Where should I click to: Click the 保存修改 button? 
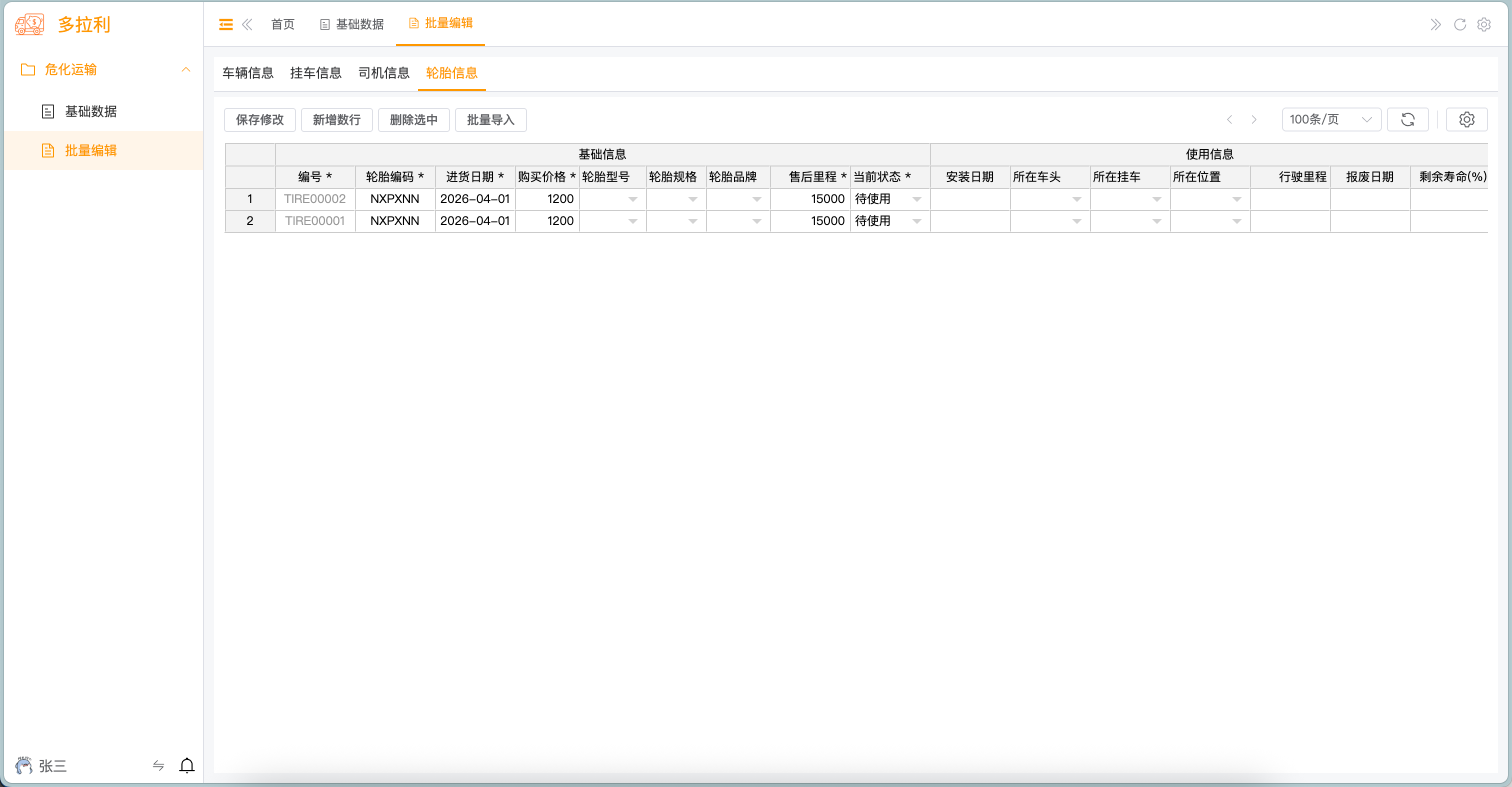pos(259,119)
